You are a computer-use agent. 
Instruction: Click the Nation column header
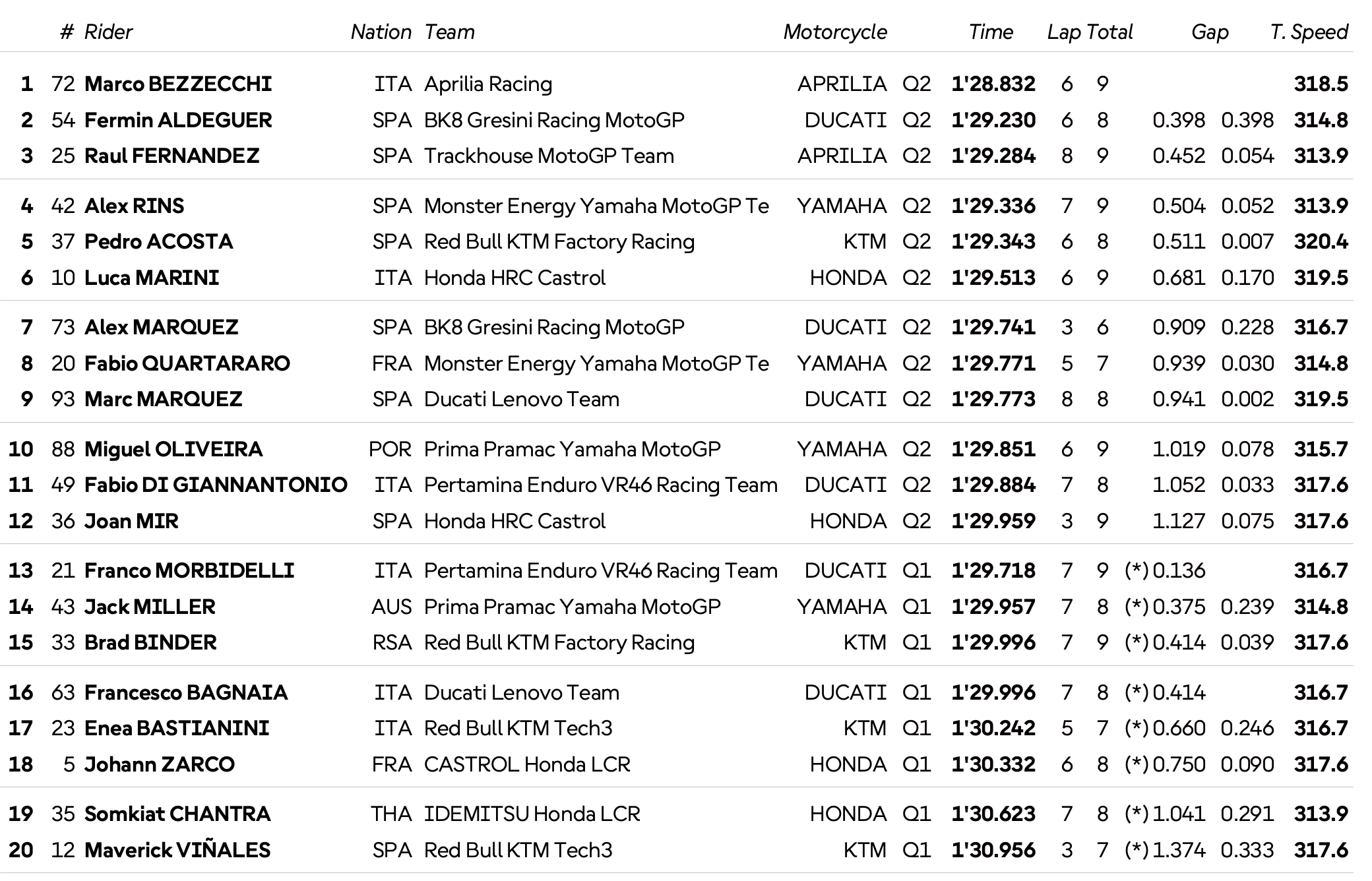(381, 32)
